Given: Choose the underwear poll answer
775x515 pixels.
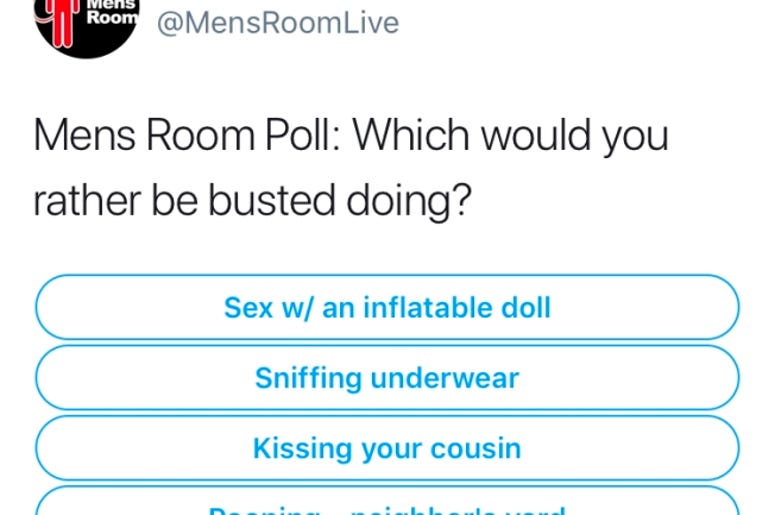Looking at the screenshot, I should [x=388, y=378].
